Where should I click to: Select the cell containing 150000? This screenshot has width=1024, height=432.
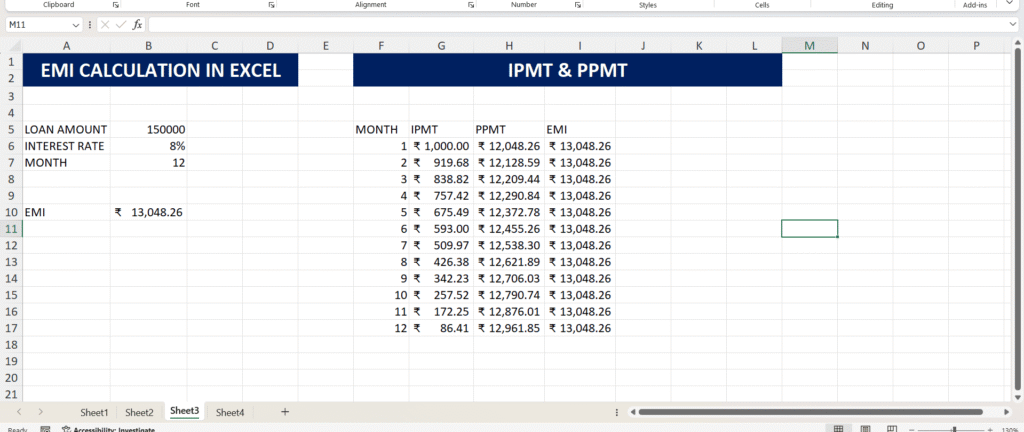(149, 129)
